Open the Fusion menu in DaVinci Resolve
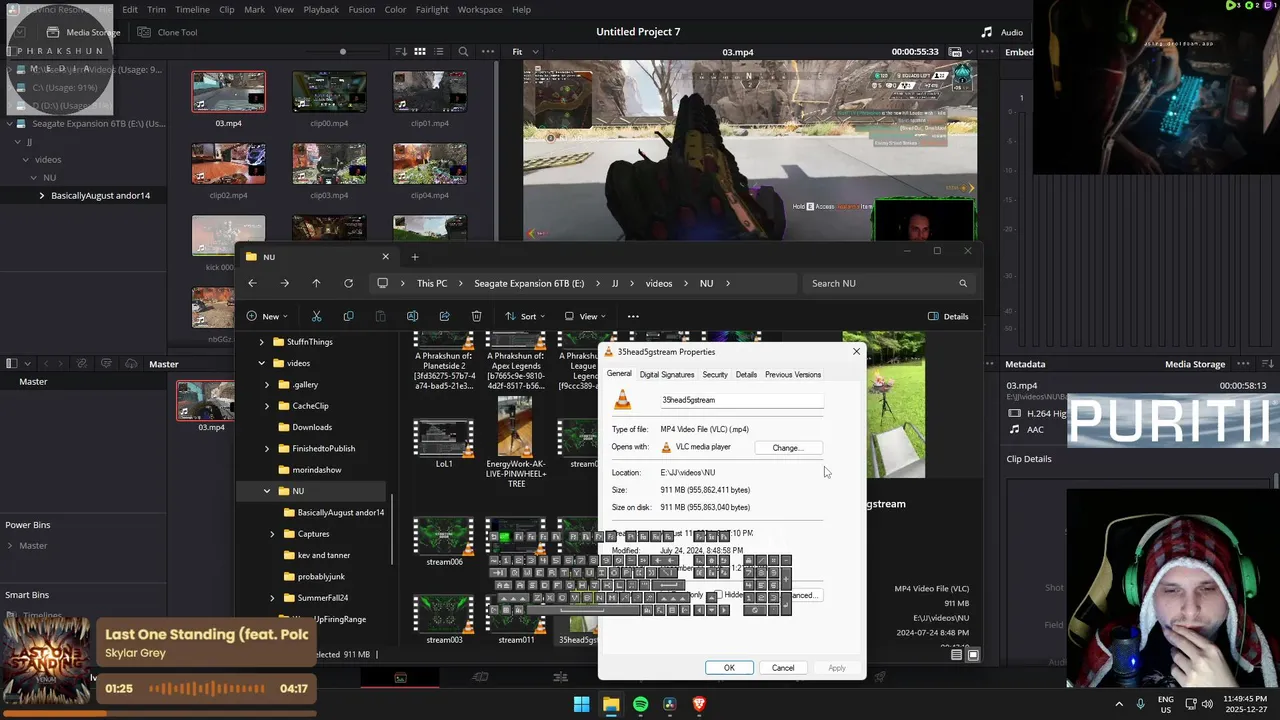Screen dimensions: 1280x720 point(362,9)
